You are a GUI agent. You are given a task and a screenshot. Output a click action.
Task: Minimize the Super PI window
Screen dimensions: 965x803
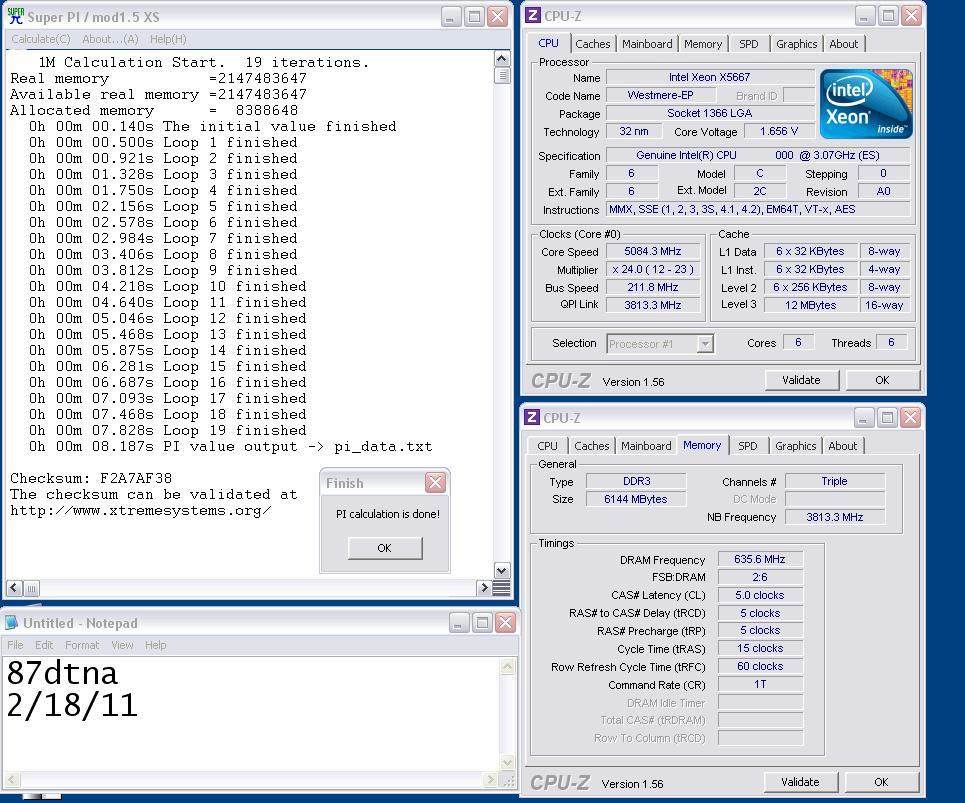tap(451, 17)
